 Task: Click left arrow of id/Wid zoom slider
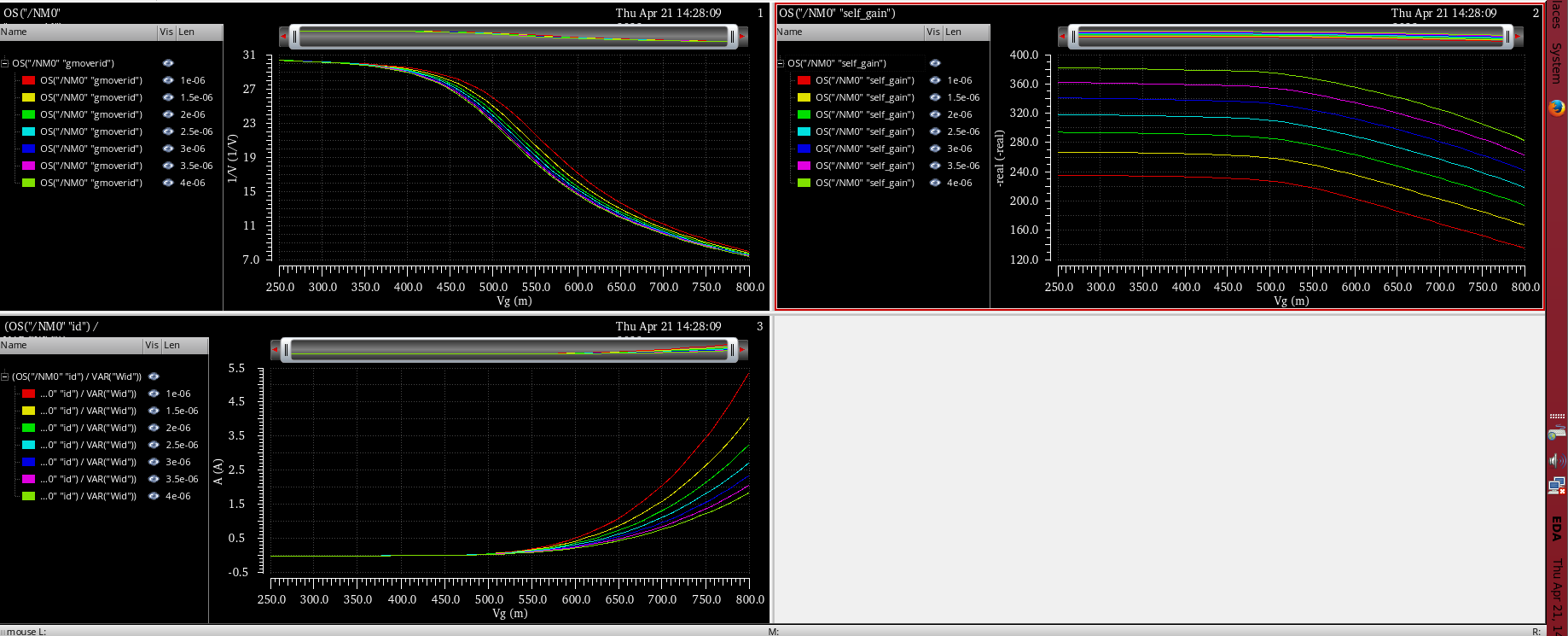[276, 350]
